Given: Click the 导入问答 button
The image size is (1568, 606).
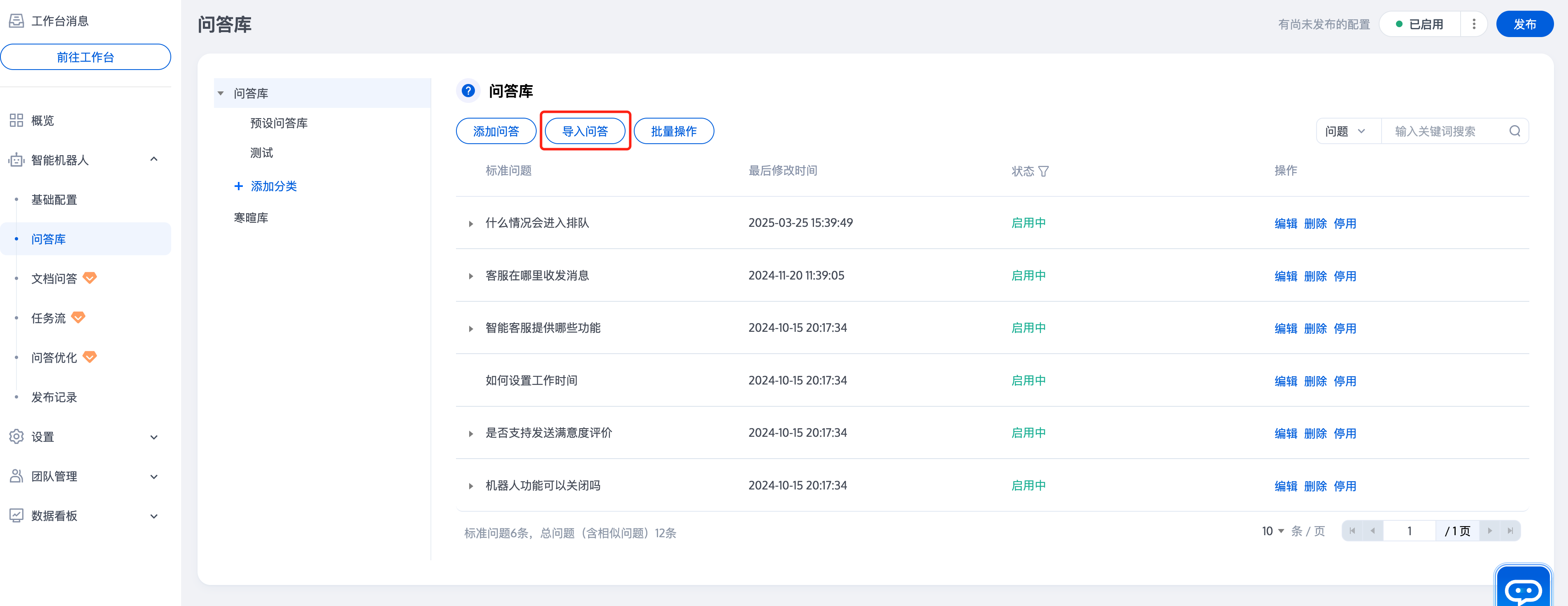Looking at the screenshot, I should coord(585,131).
